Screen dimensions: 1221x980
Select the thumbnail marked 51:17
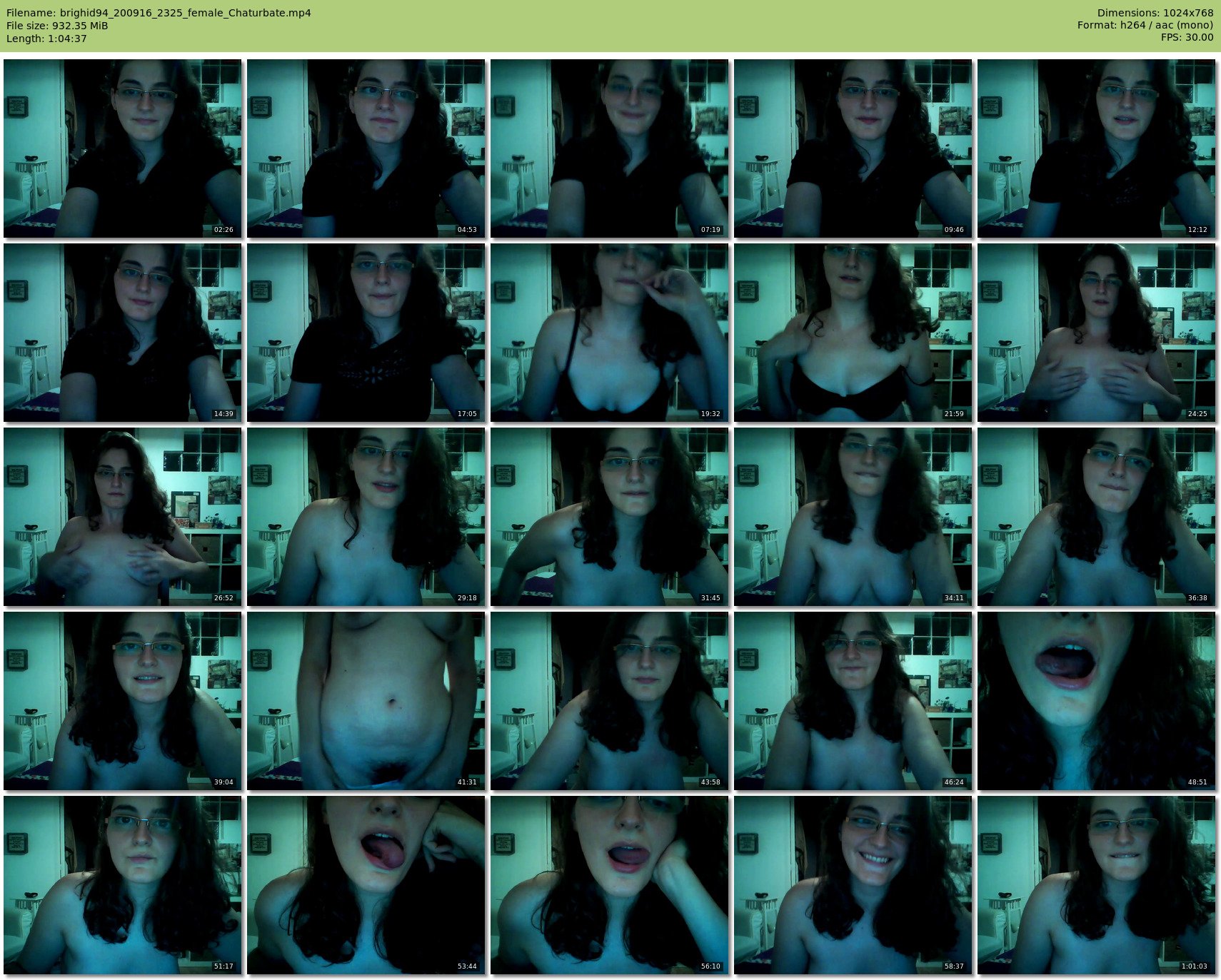pos(122,884)
